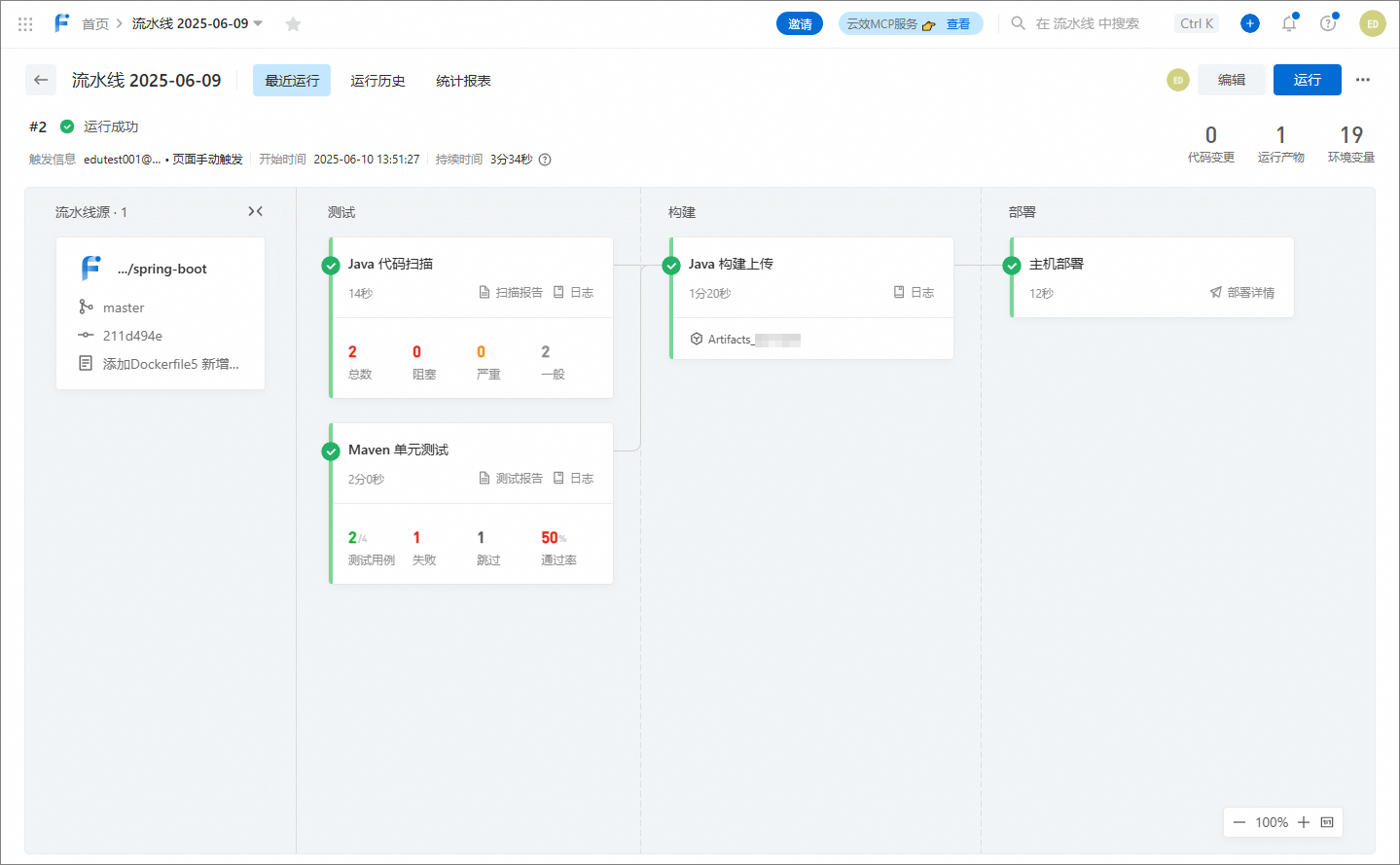Click the Maven 单元测试 success check icon
1400x865 pixels.
[x=331, y=451]
